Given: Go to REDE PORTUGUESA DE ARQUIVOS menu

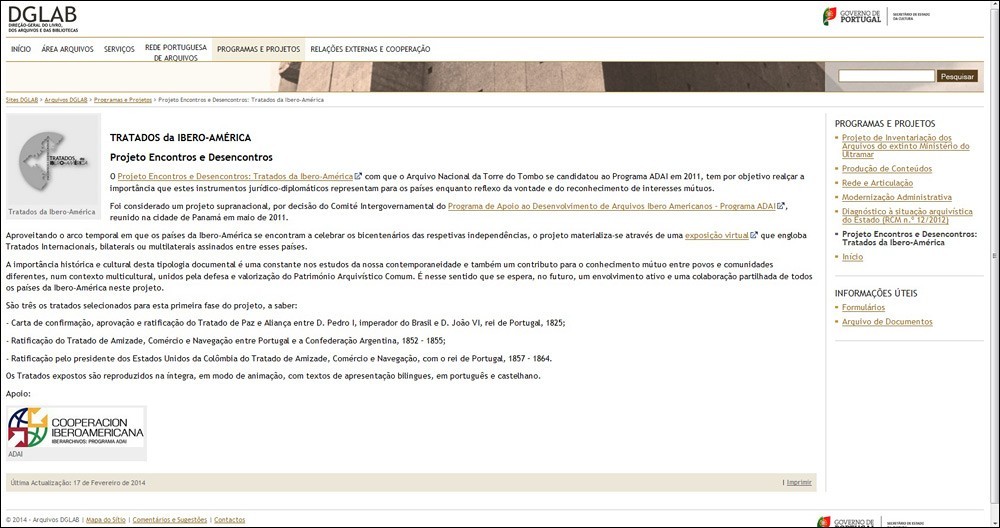Looking at the screenshot, I should tap(175, 53).
